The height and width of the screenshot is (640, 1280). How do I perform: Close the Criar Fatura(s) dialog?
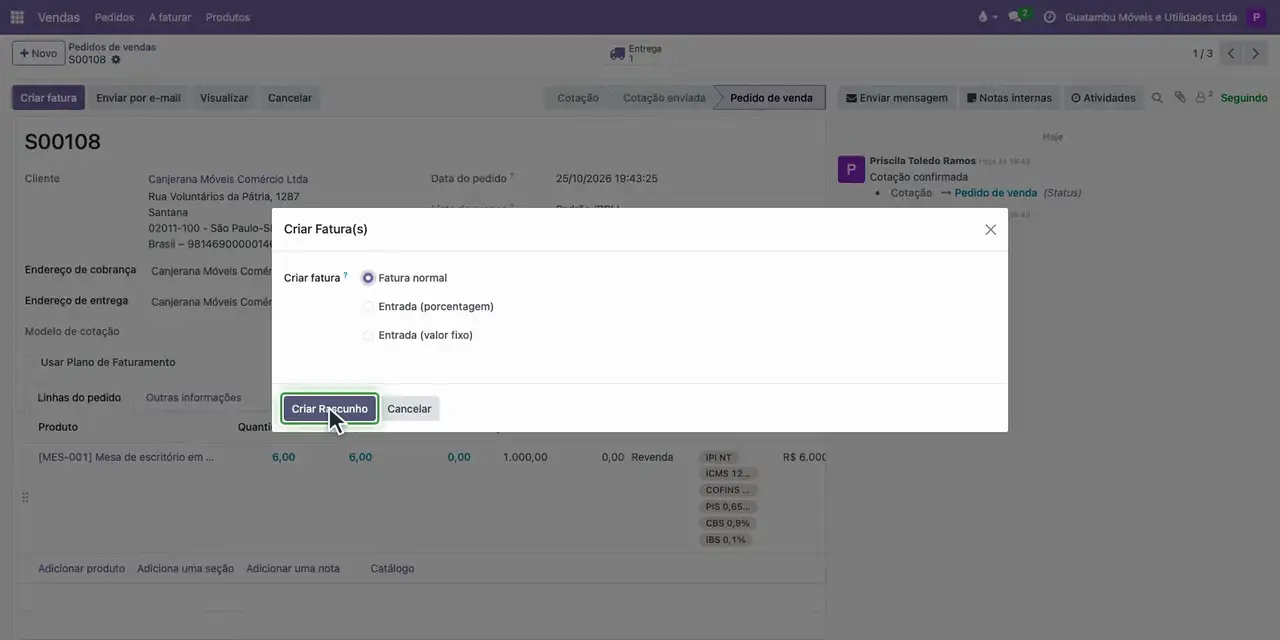point(990,230)
